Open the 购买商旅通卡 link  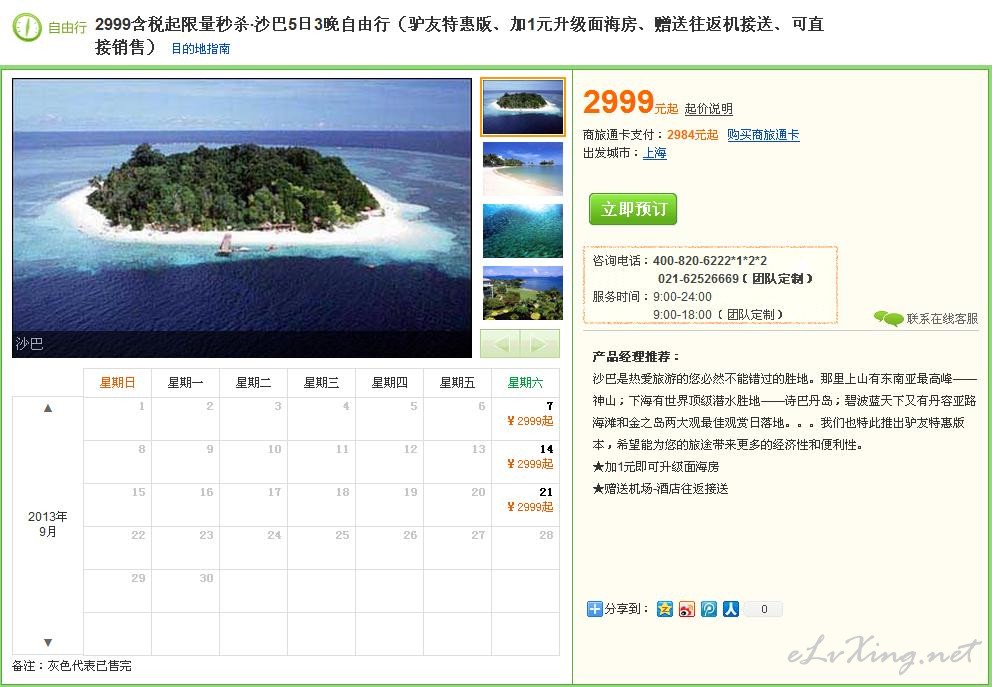[763, 135]
